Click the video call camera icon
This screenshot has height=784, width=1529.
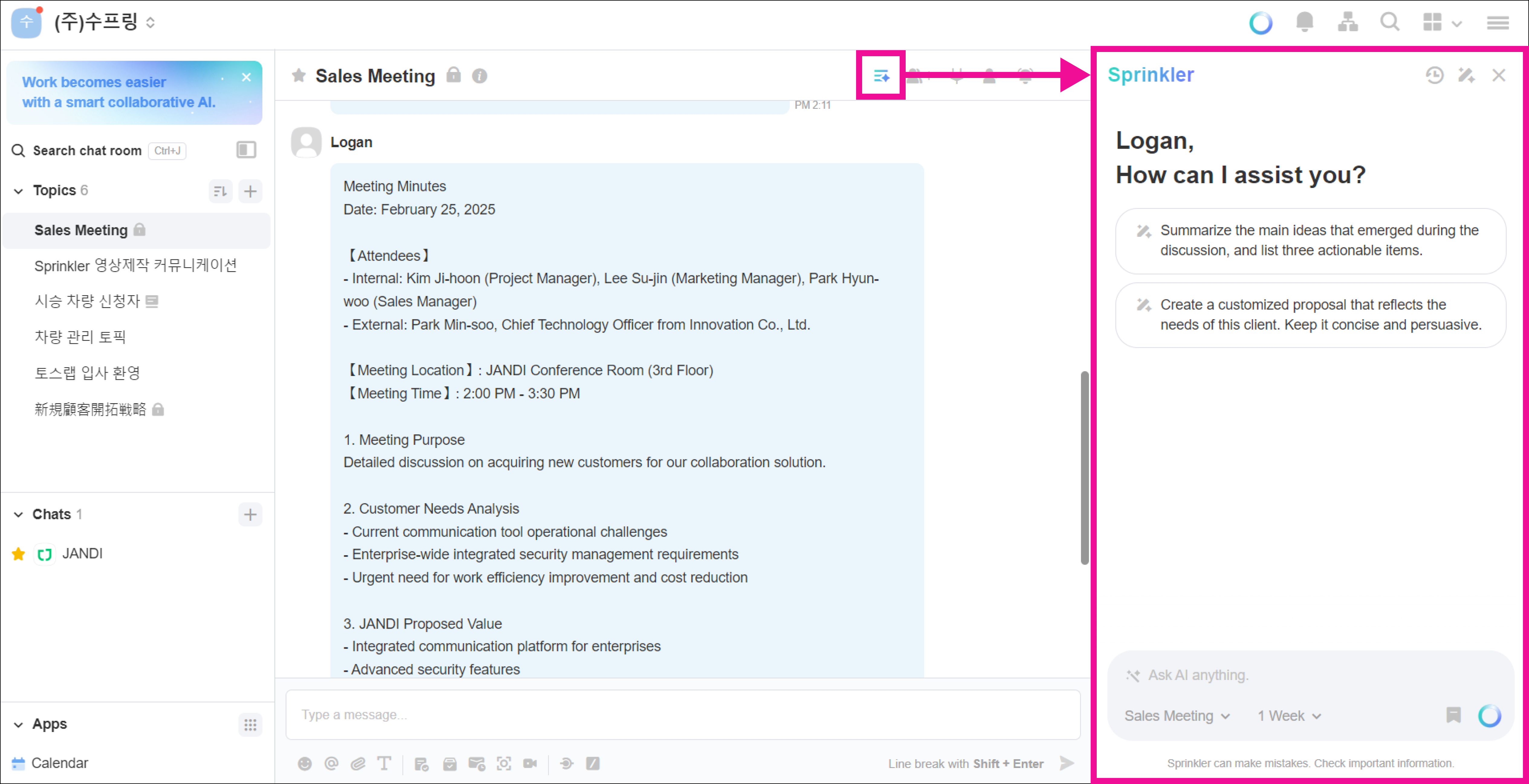530,763
